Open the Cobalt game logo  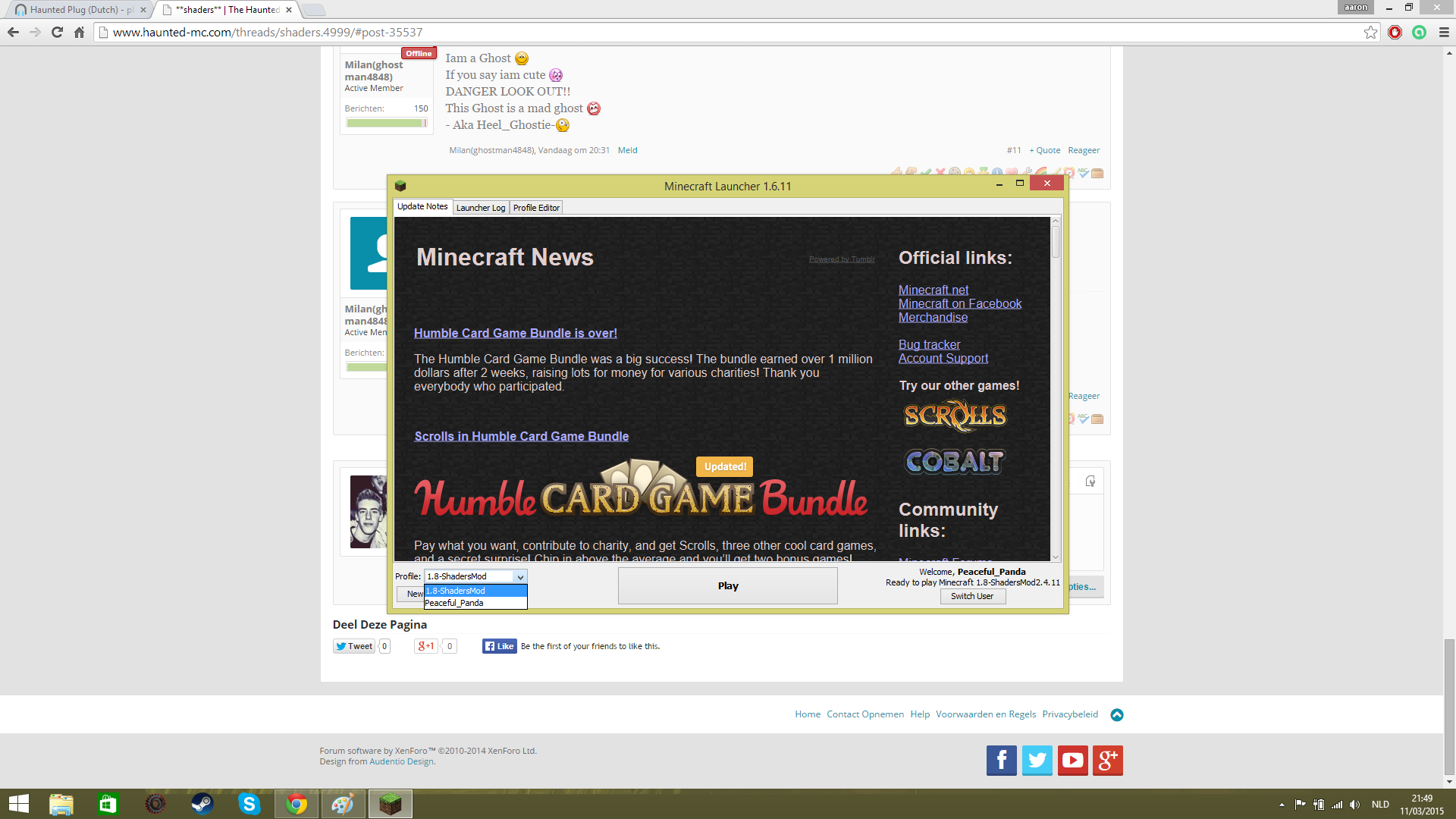(x=955, y=461)
